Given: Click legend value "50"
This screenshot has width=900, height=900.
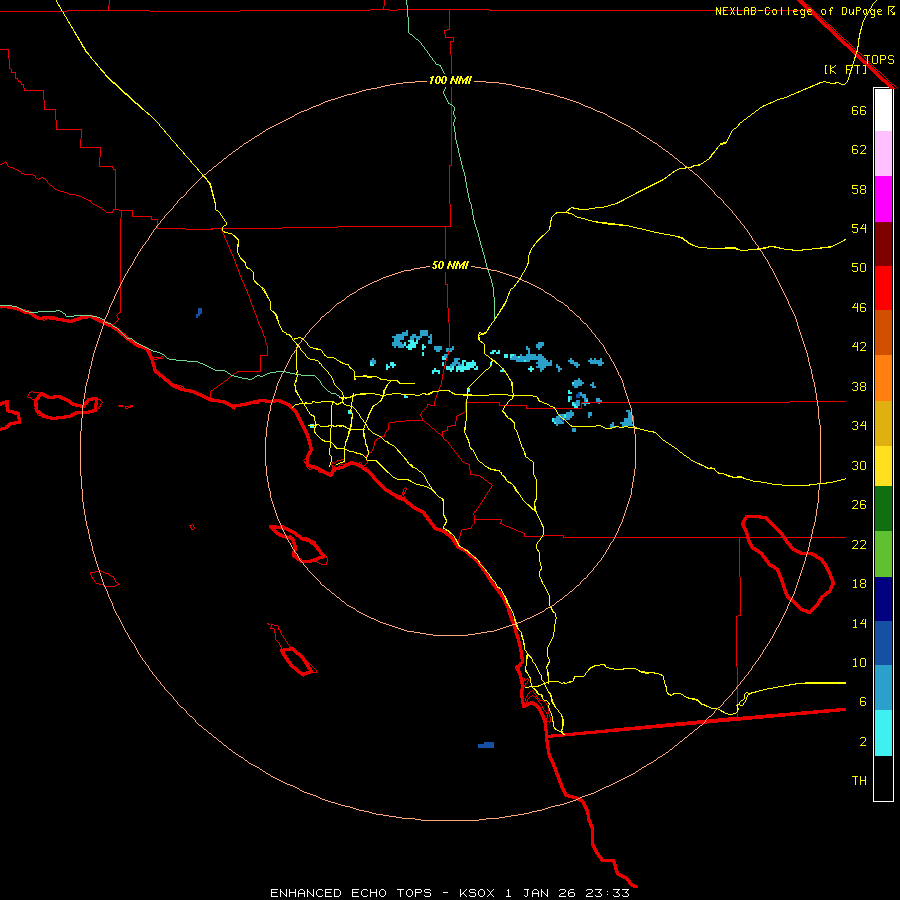Looking at the screenshot, I should (859, 267).
